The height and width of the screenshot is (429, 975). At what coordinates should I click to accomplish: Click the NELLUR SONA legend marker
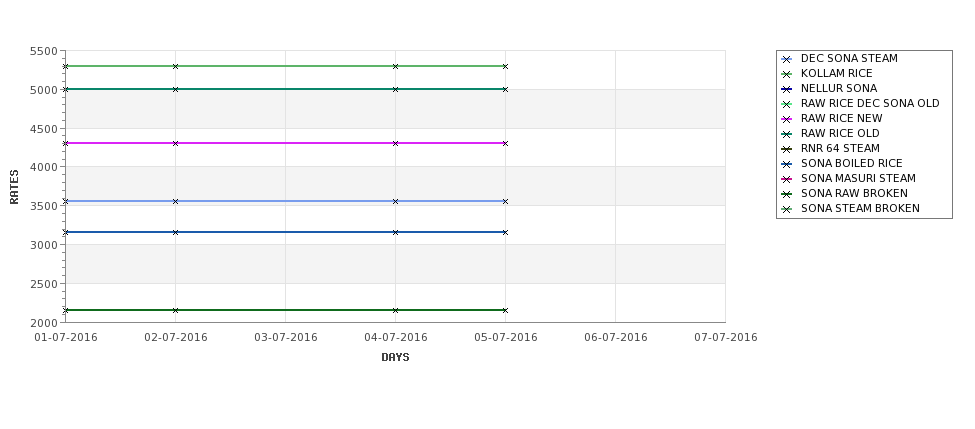(x=787, y=89)
